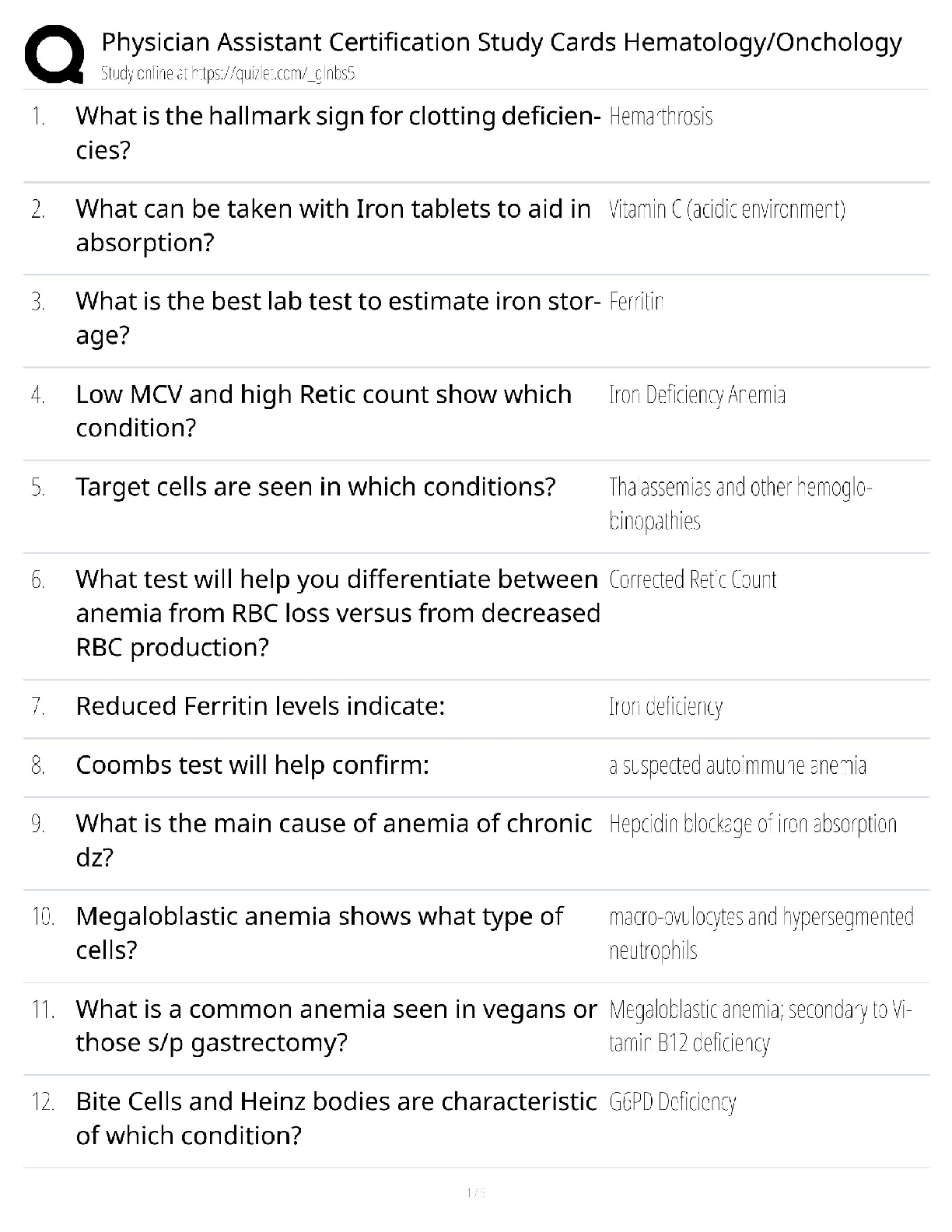Image resolution: width=952 pixels, height=1232 pixels.
Task: Click the Target cells question text
Action: pos(315,487)
